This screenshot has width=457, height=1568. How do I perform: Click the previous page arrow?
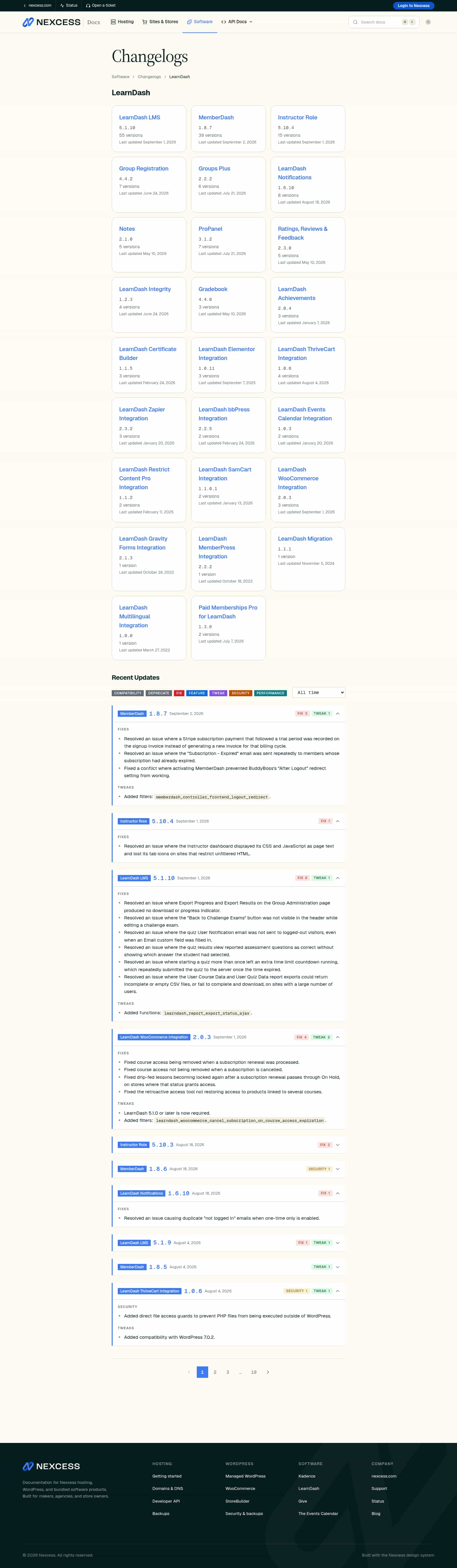[x=189, y=1372]
